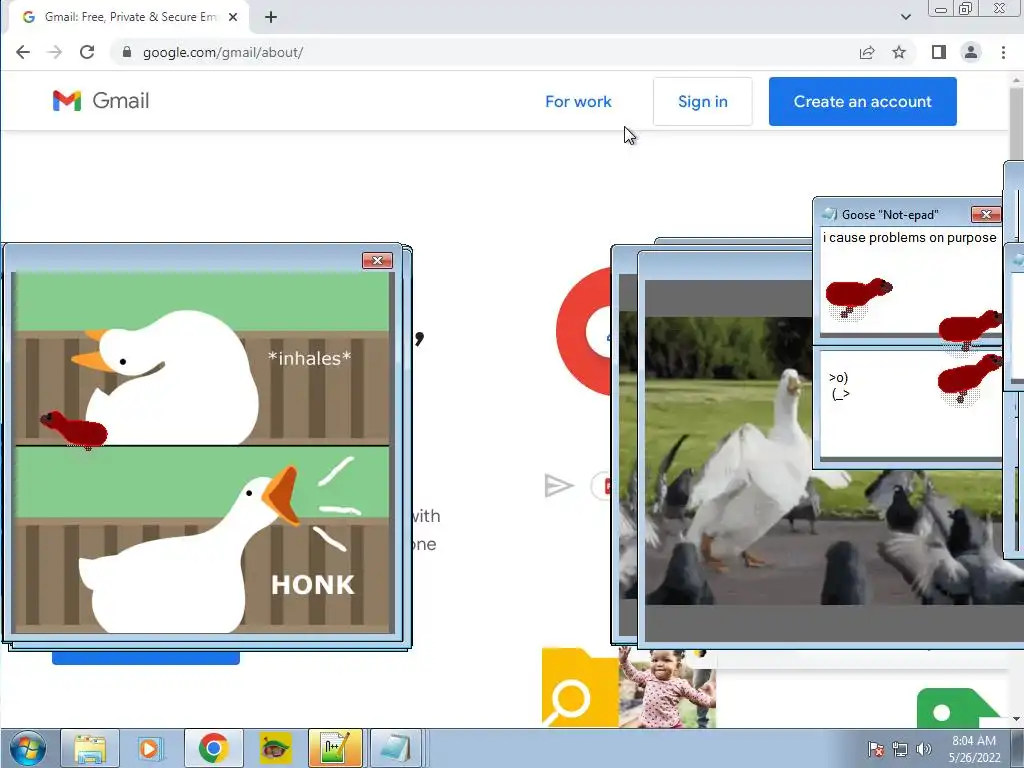
Task: Click the notepad taskbar icon
Action: [396, 748]
